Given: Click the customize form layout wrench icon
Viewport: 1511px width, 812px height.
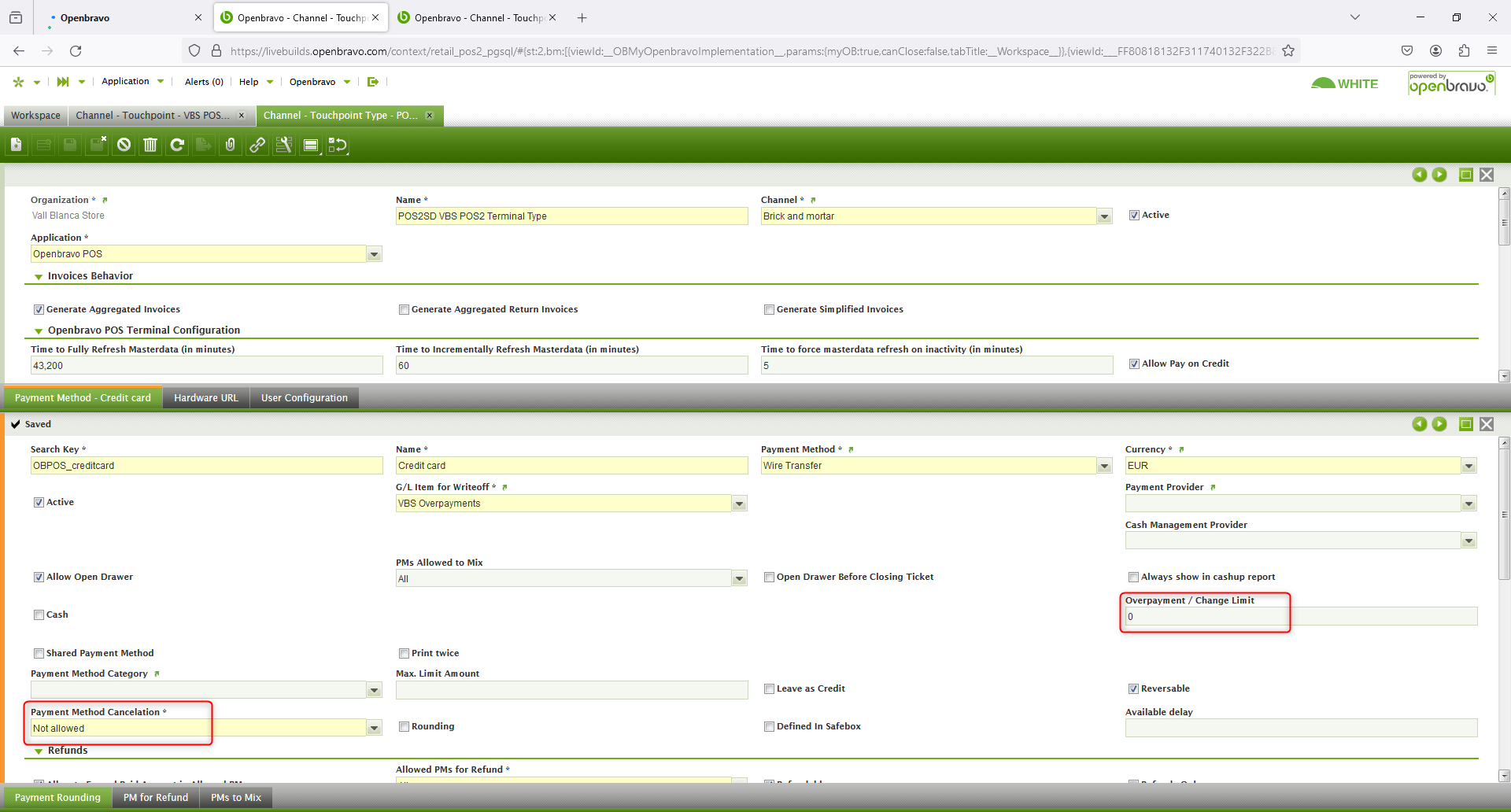Looking at the screenshot, I should (x=284, y=145).
